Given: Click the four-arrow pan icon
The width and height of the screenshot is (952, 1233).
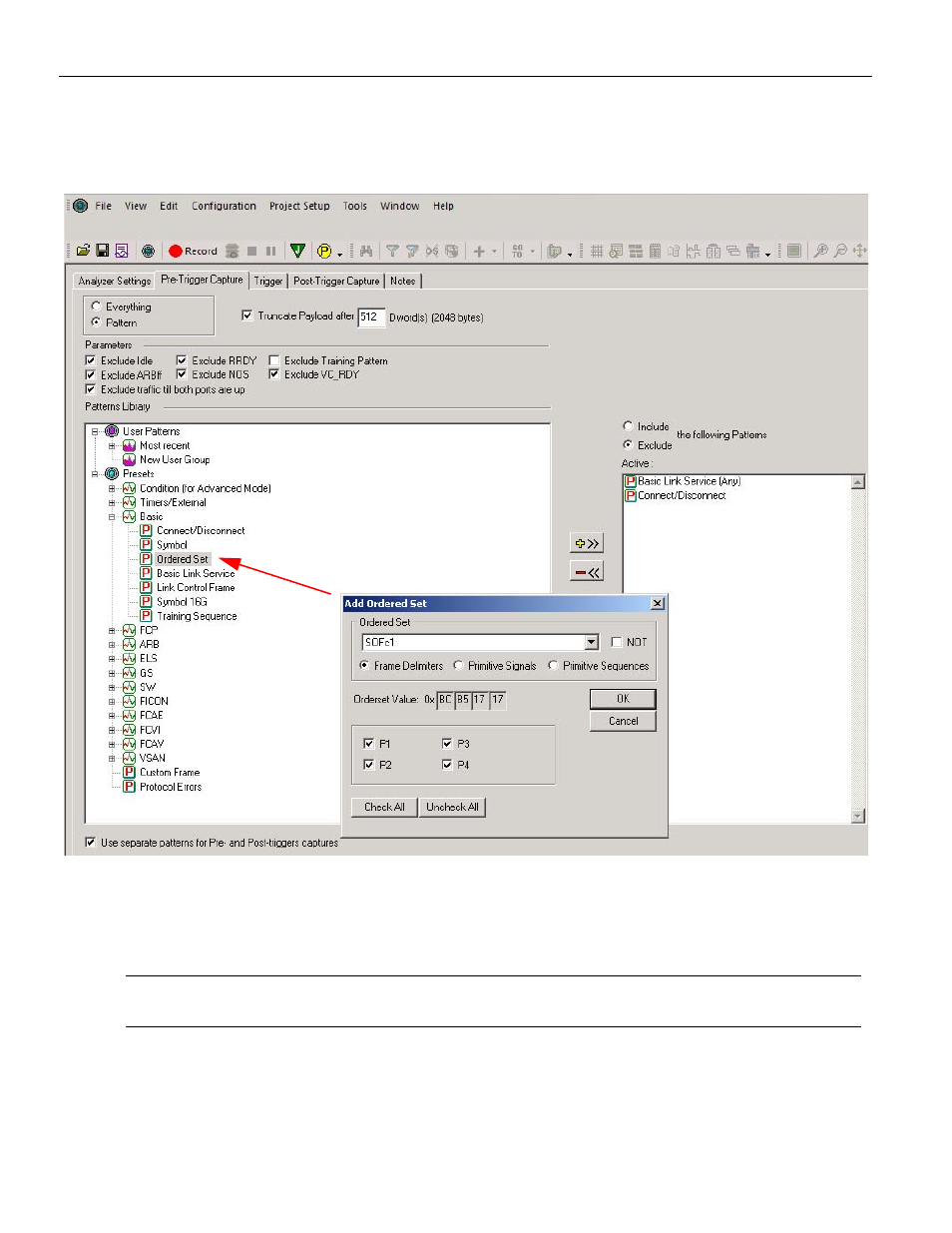Looking at the screenshot, I should pyautogui.click(x=859, y=251).
